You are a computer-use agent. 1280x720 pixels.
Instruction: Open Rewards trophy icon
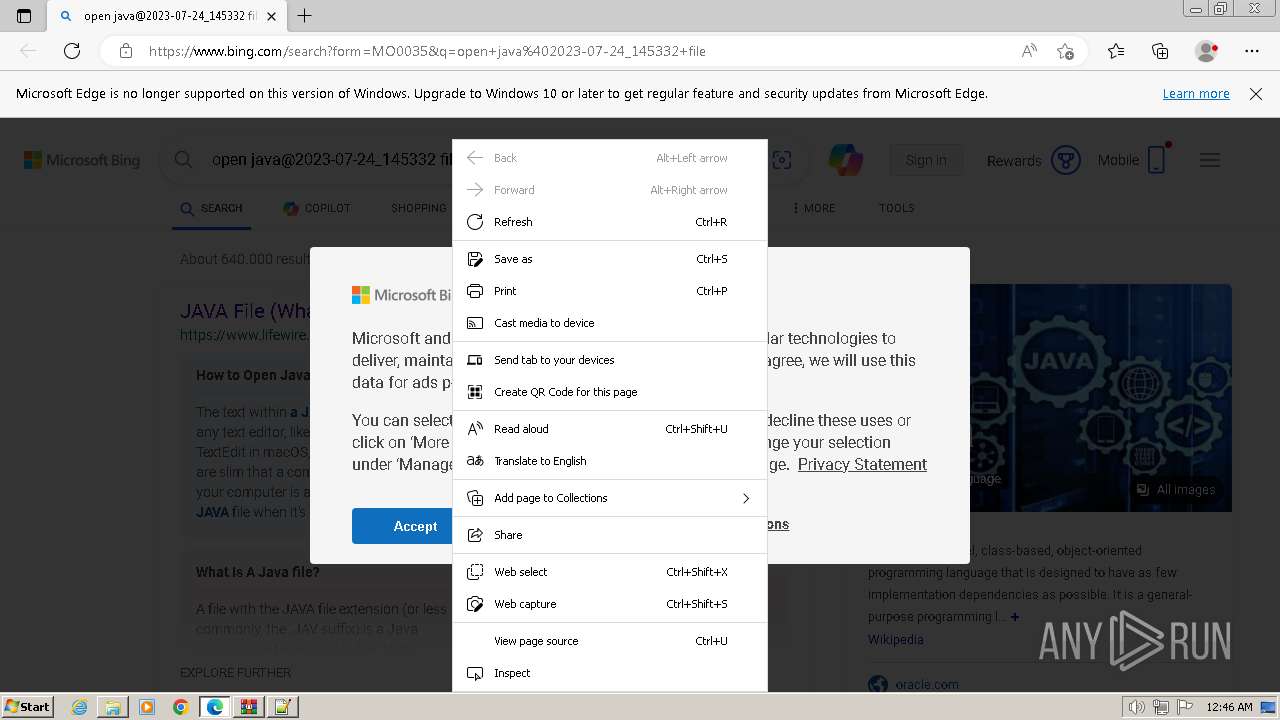coord(1066,160)
